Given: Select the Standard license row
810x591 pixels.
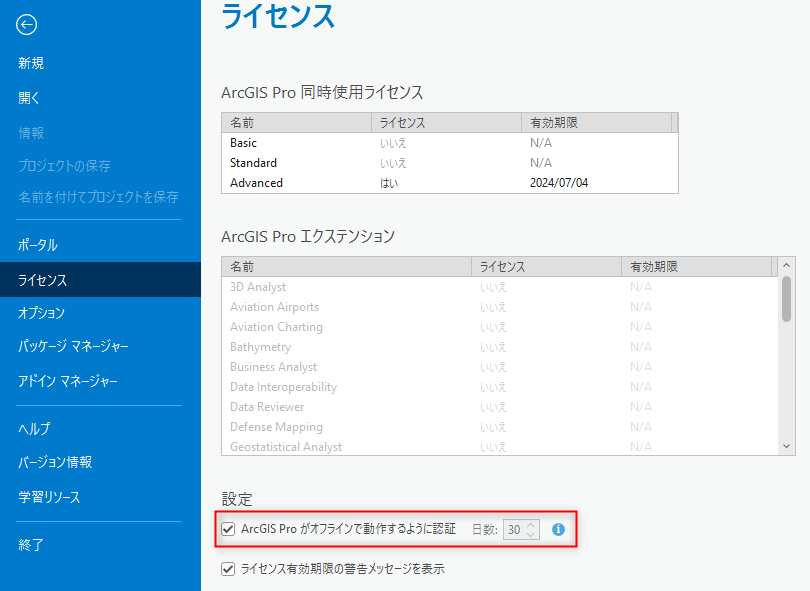Looking at the screenshot, I should pyautogui.click(x=449, y=163).
